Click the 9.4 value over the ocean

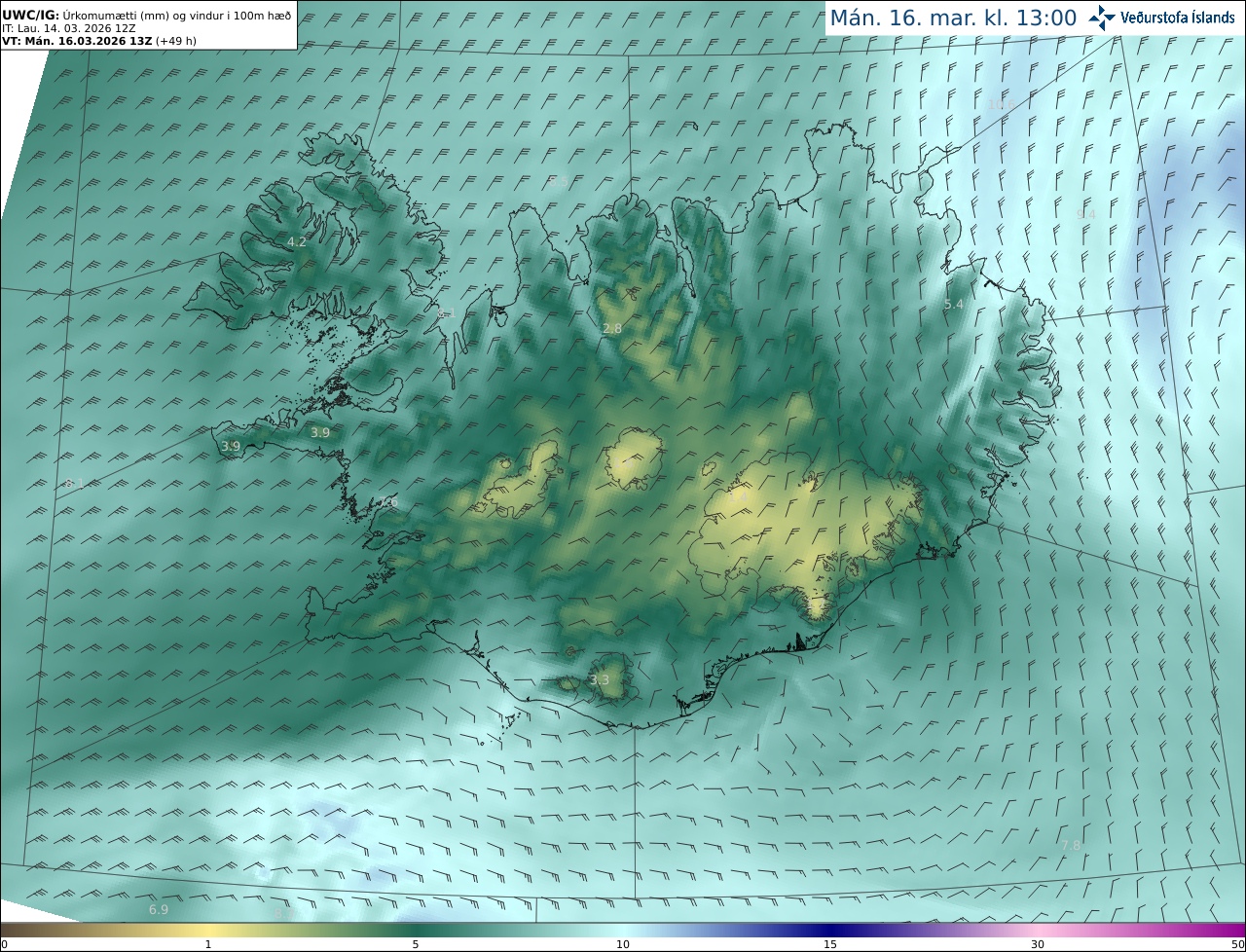[x=1086, y=214]
